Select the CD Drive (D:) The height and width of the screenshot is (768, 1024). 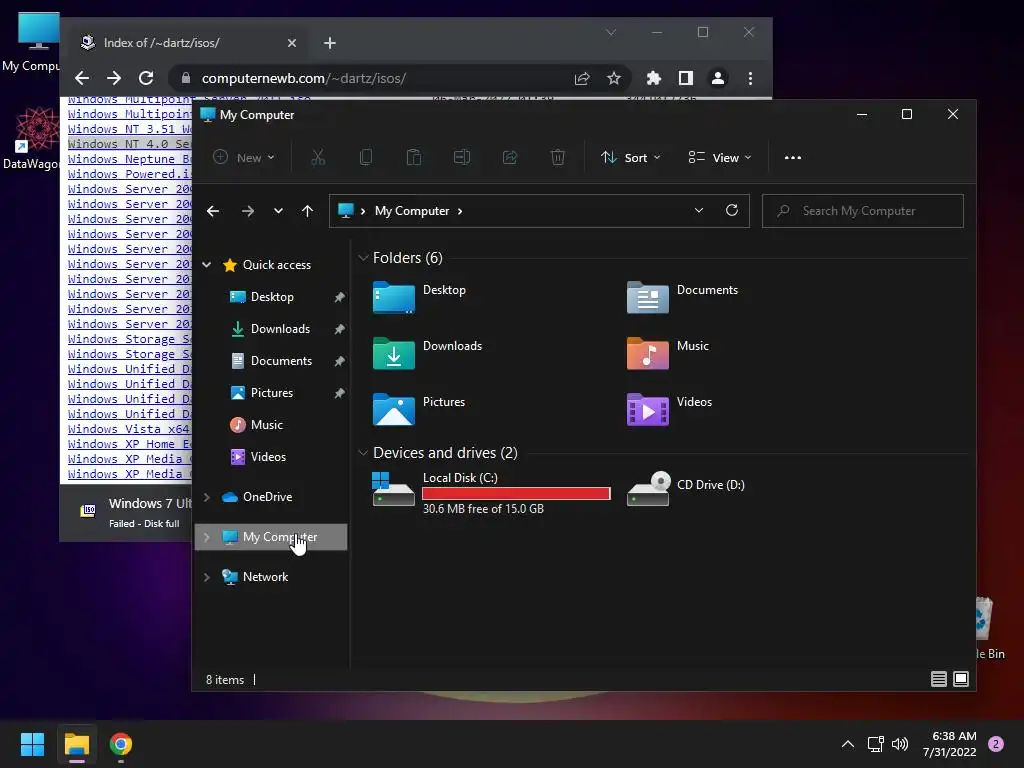(x=686, y=487)
